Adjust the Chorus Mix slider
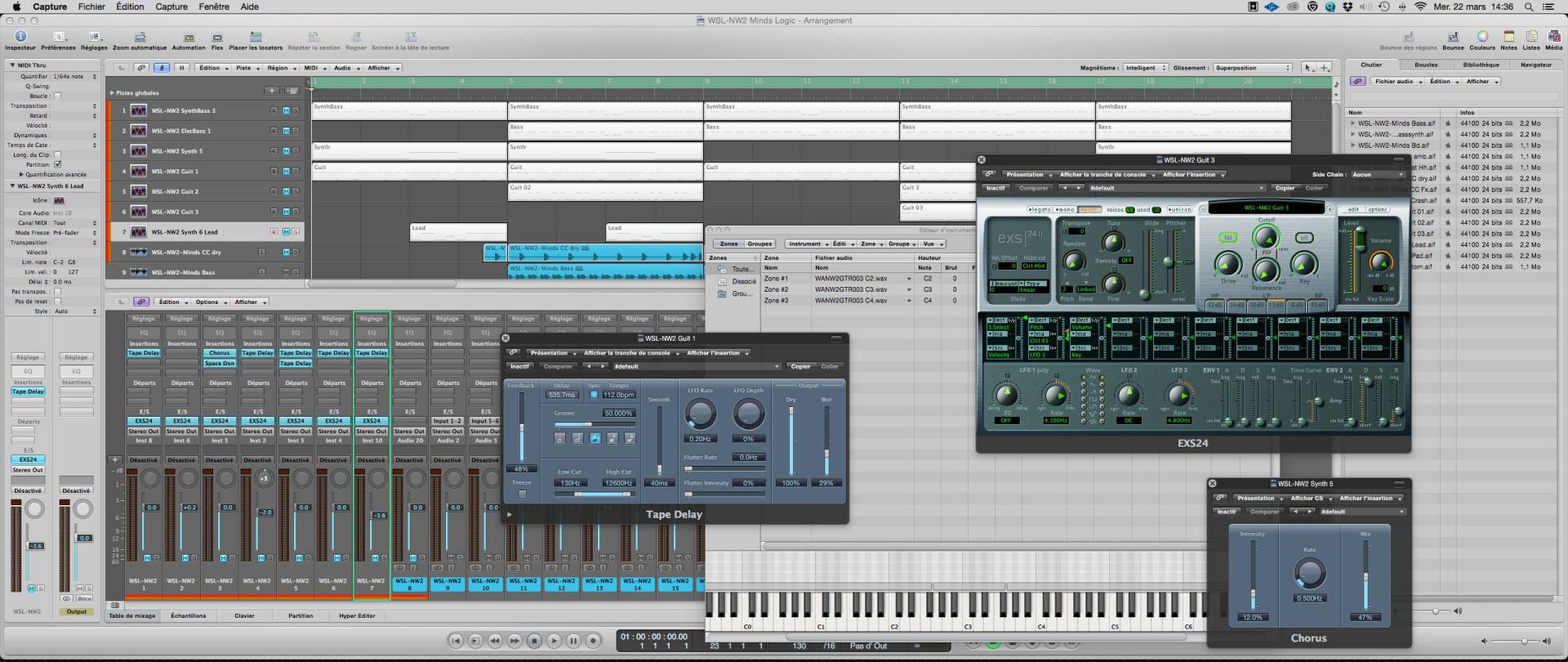Viewport: 1568px width, 662px height. coord(1365,575)
